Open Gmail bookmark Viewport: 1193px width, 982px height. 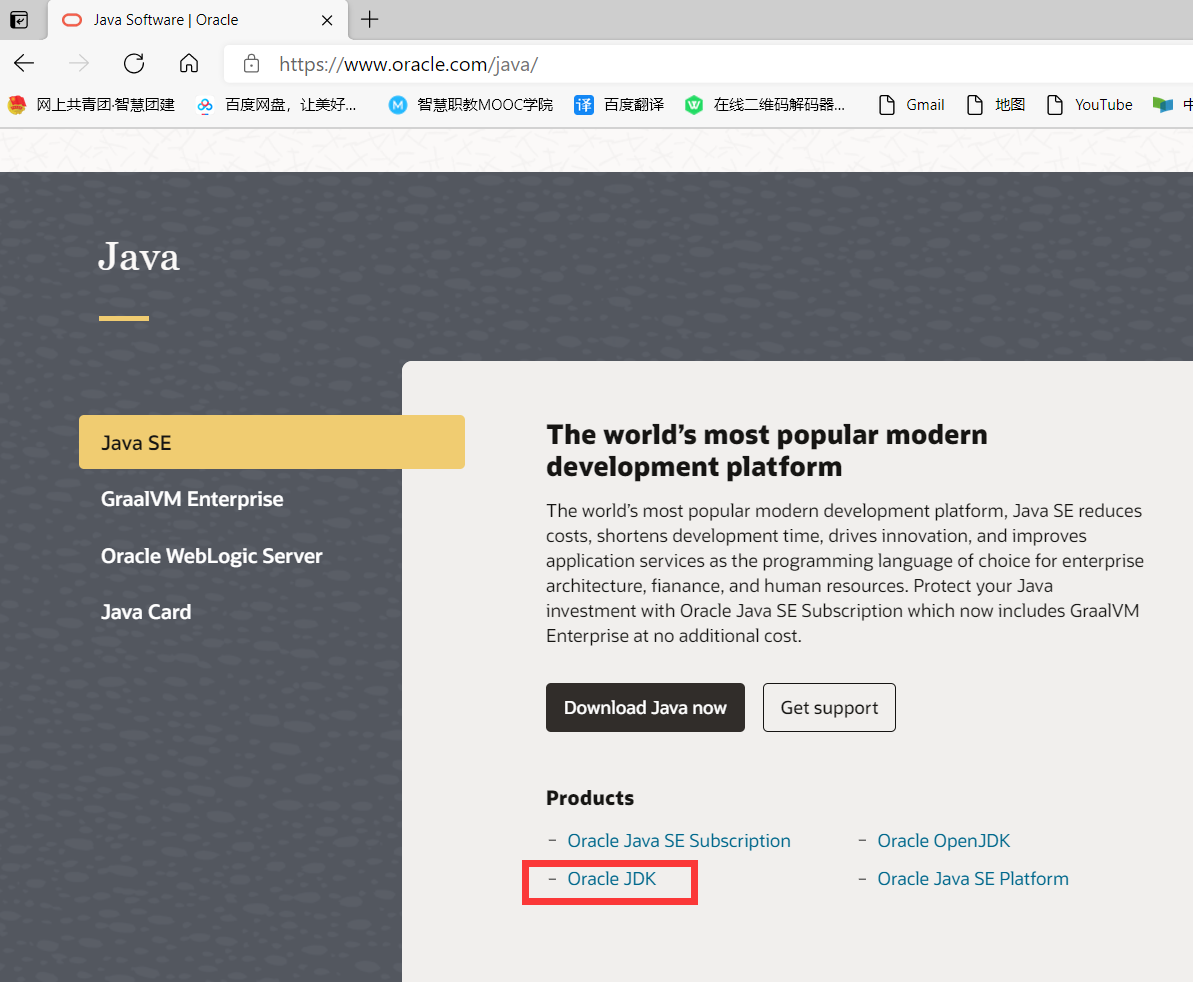911,105
